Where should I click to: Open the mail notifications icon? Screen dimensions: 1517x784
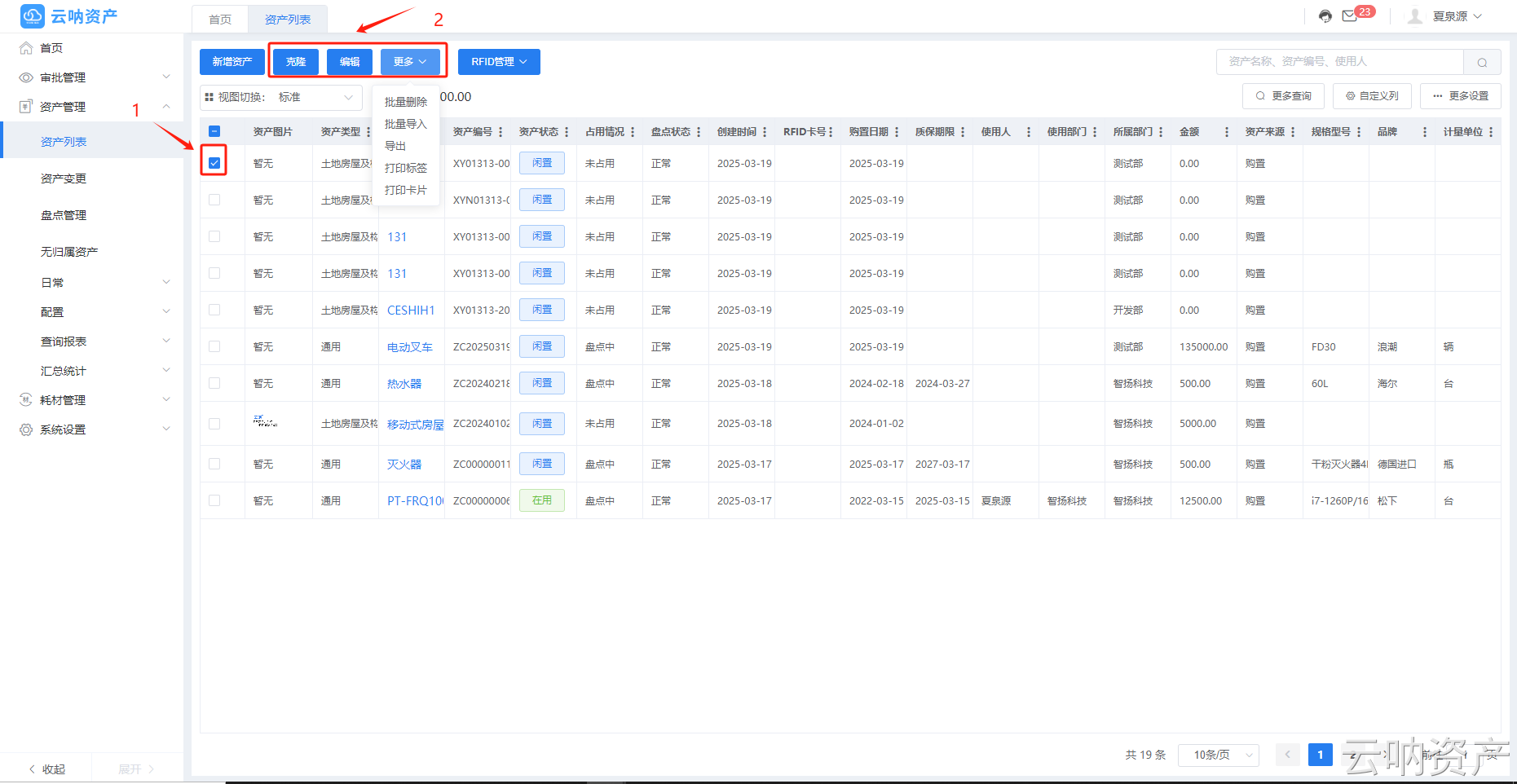pos(1350,16)
